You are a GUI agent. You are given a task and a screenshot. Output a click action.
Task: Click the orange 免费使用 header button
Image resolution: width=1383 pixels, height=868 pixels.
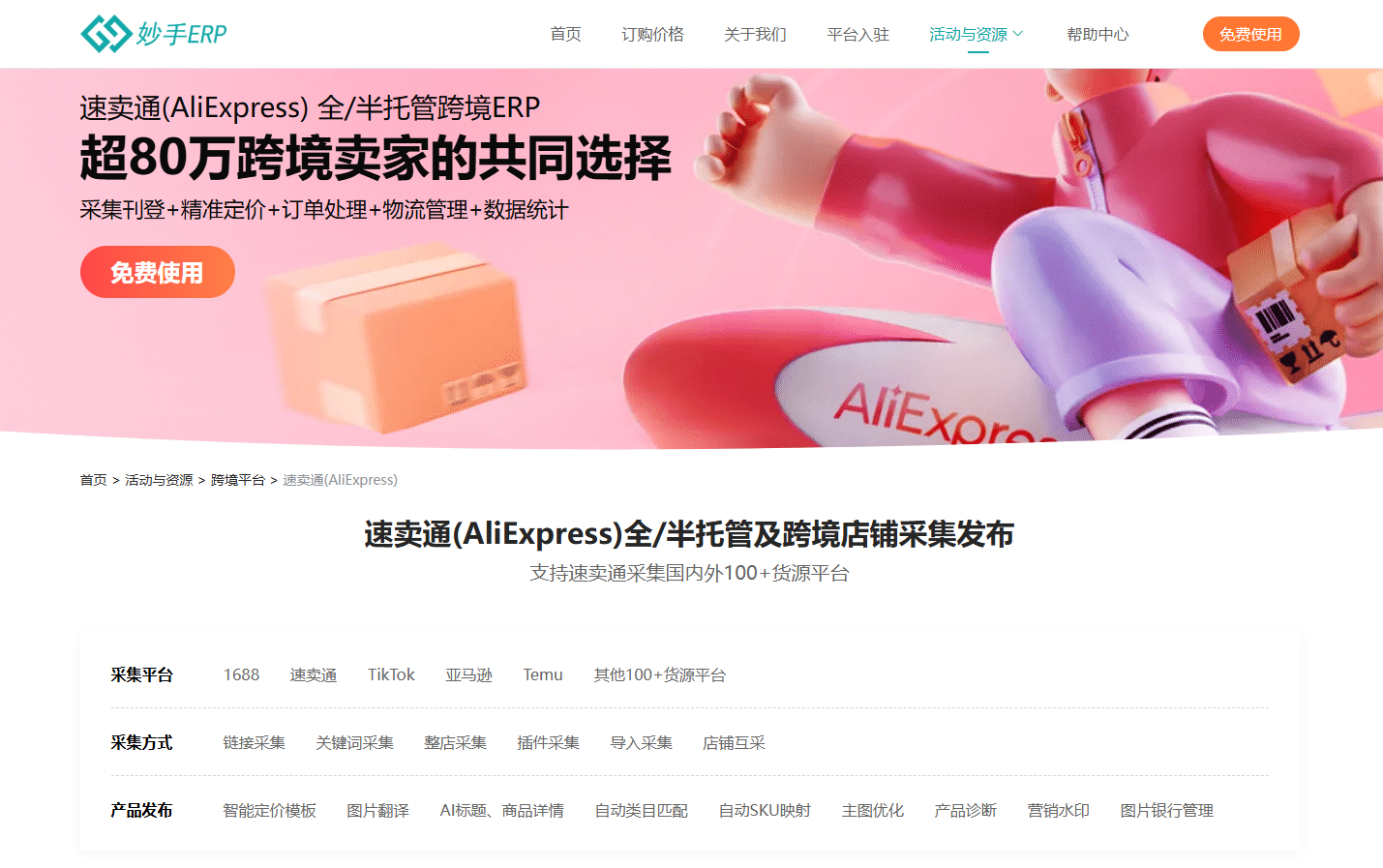pos(1250,34)
